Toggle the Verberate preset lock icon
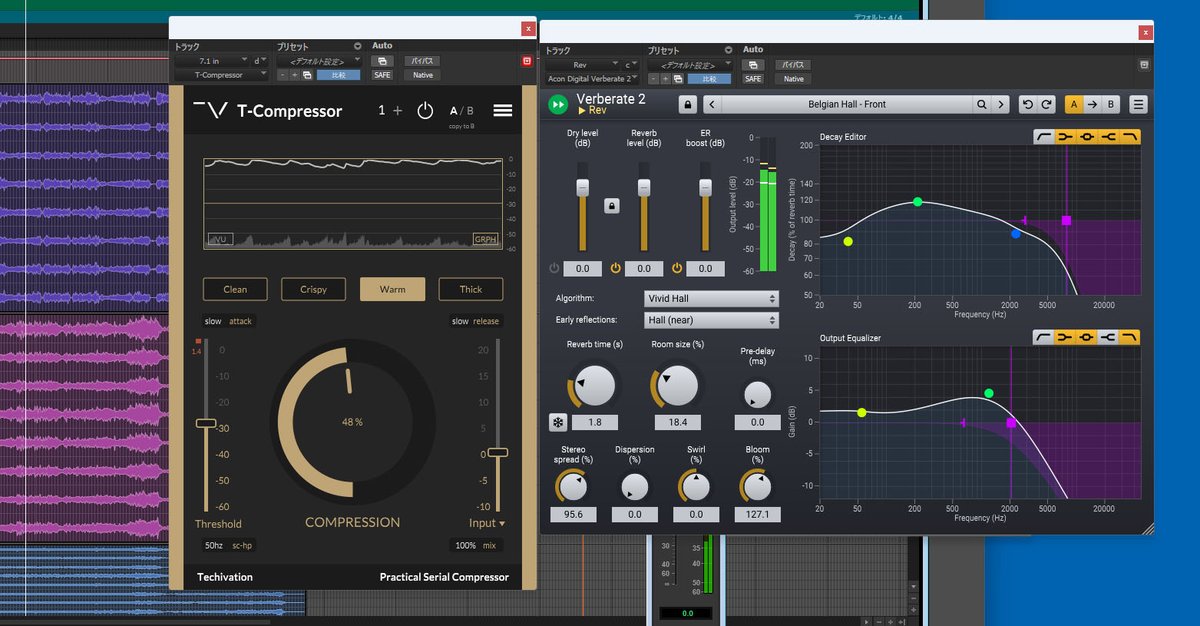 [687, 104]
